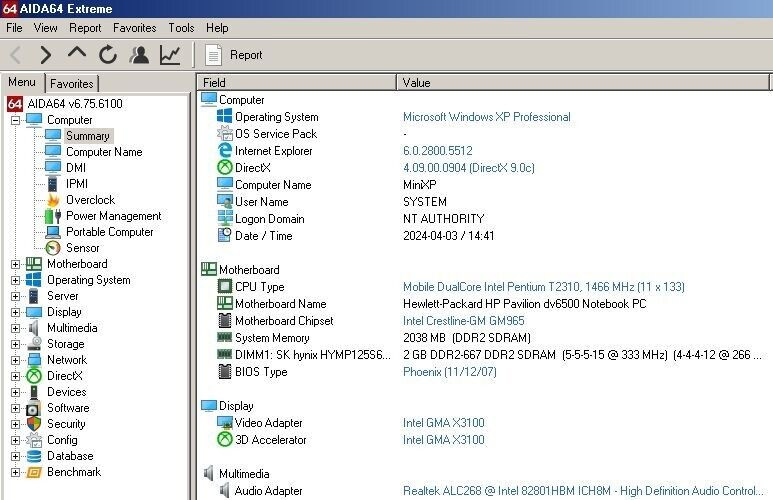Select the DMI tree item
Viewport: 773px width, 500px height.
tap(76, 168)
